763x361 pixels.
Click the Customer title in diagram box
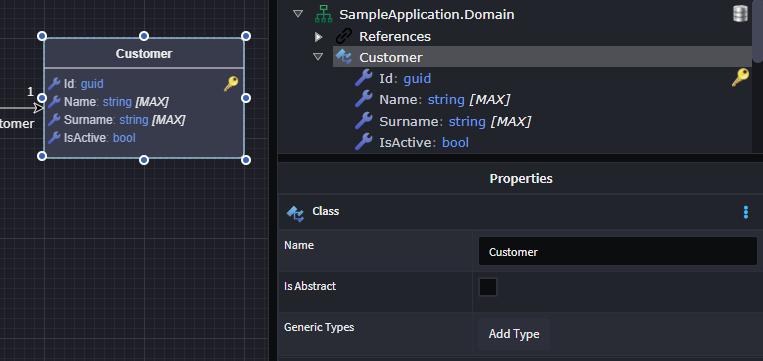(144, 54)
